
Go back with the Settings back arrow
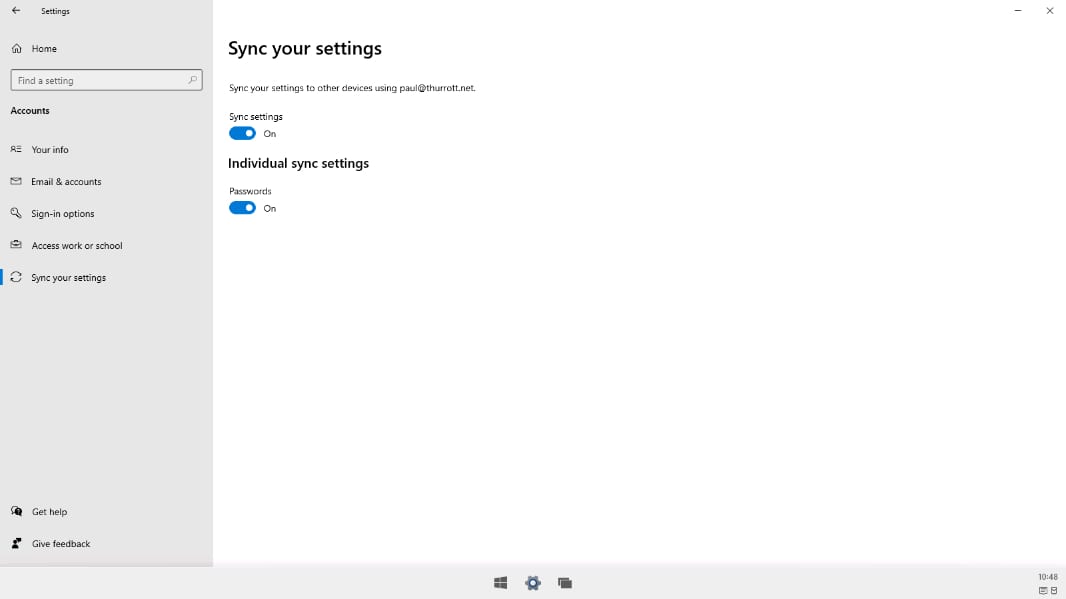[16, 11]
